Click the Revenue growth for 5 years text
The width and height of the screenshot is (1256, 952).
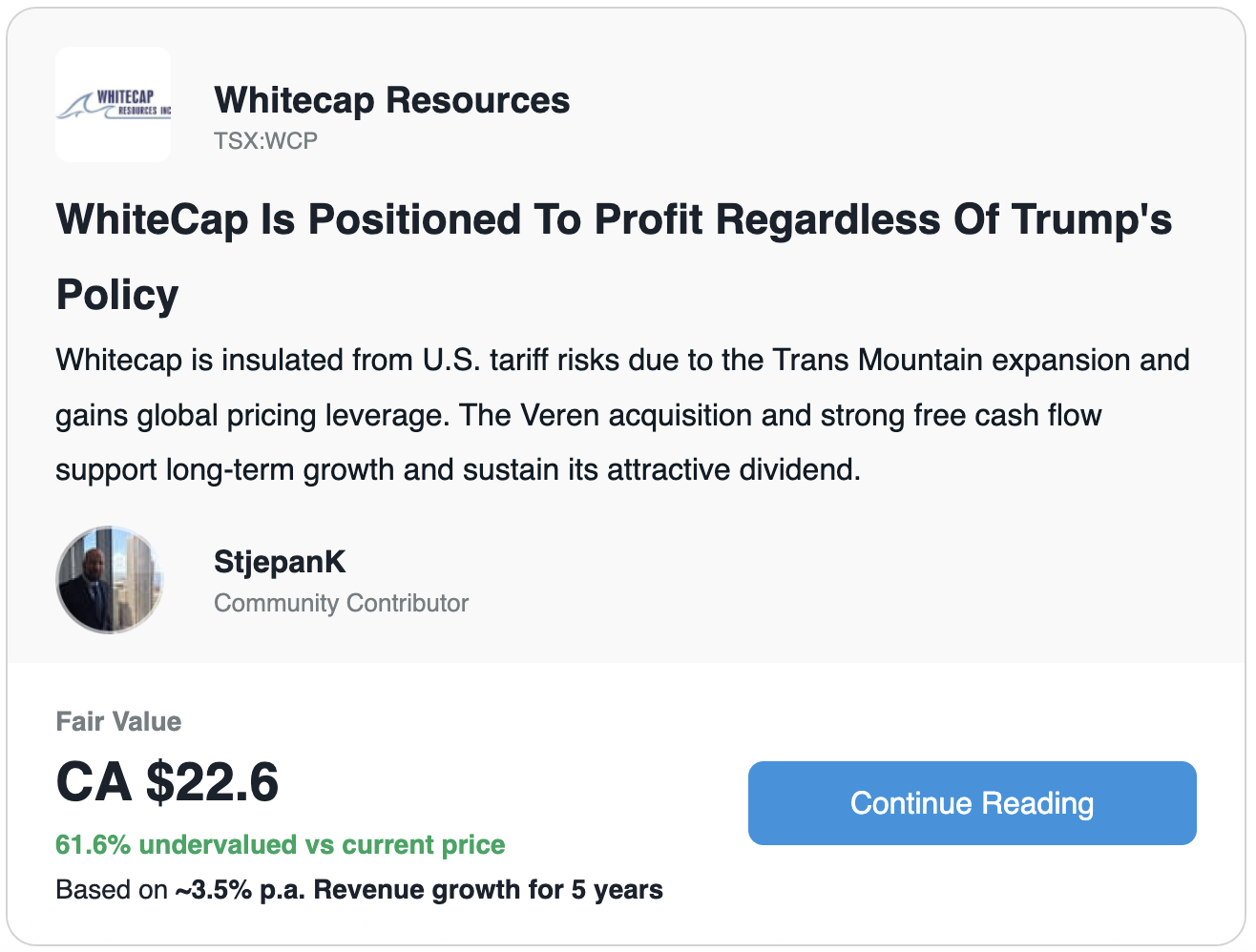(x=488, y=890)
